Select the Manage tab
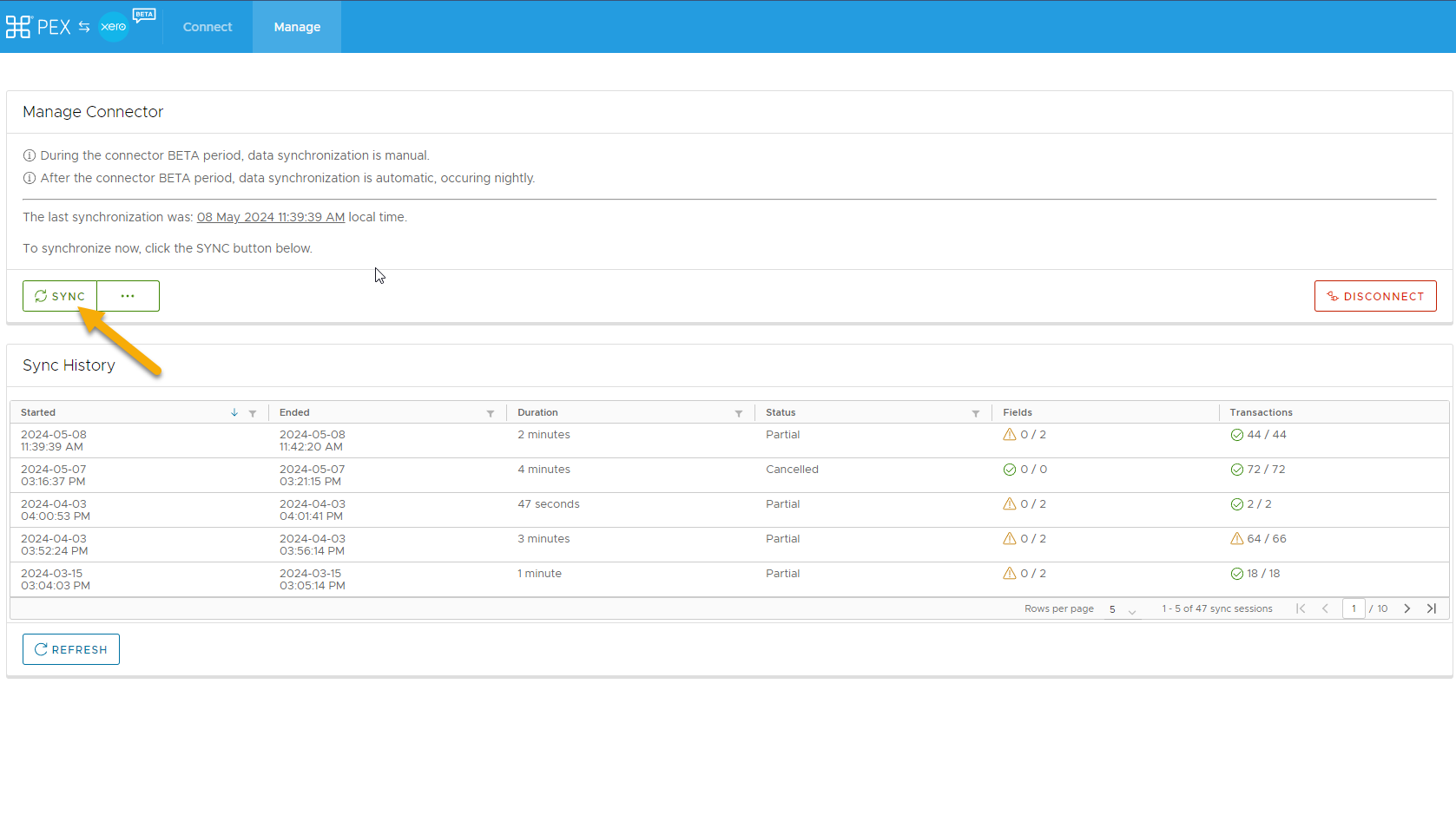Image resolution: width=1456 pixels, height=835 pixels. click(297, 27)
